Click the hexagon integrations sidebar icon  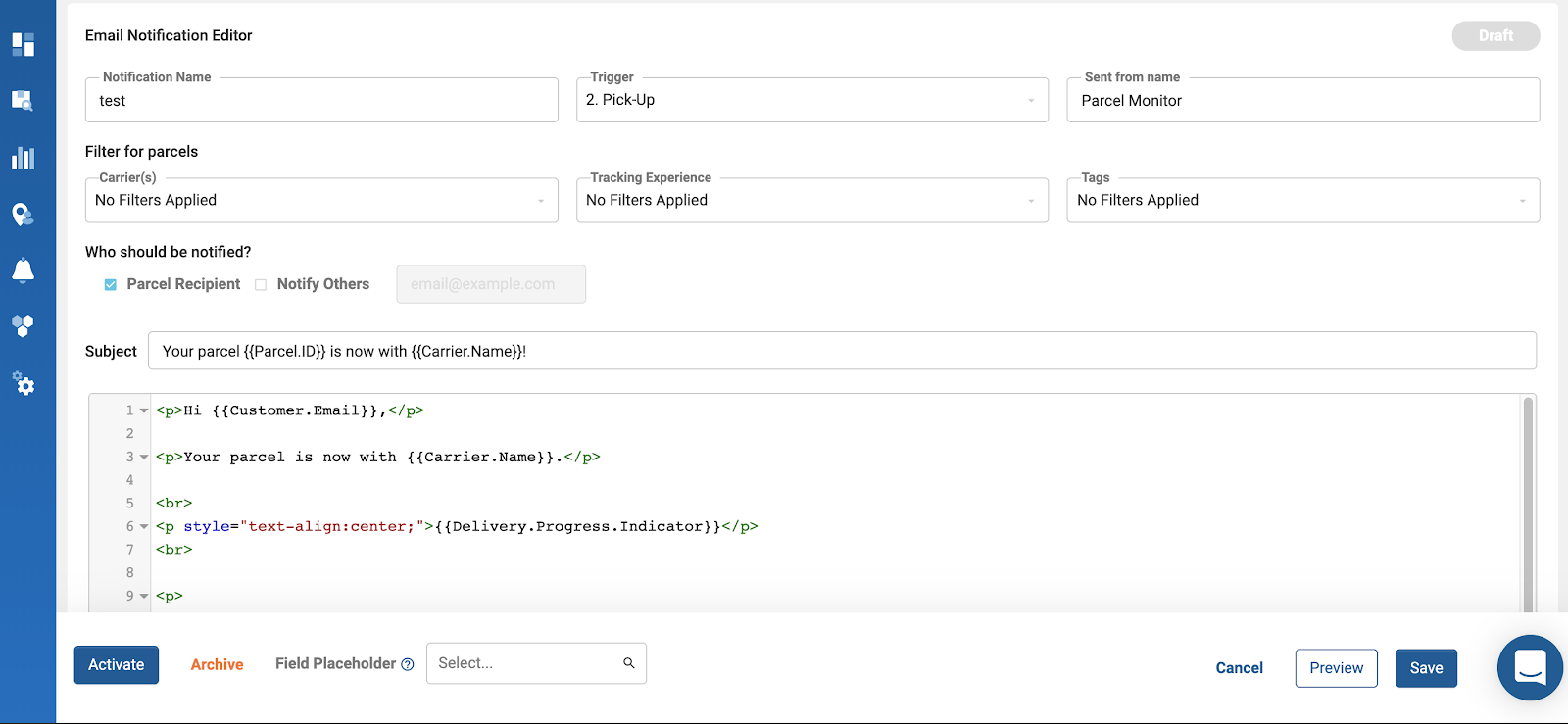click(x=24, y=326)
